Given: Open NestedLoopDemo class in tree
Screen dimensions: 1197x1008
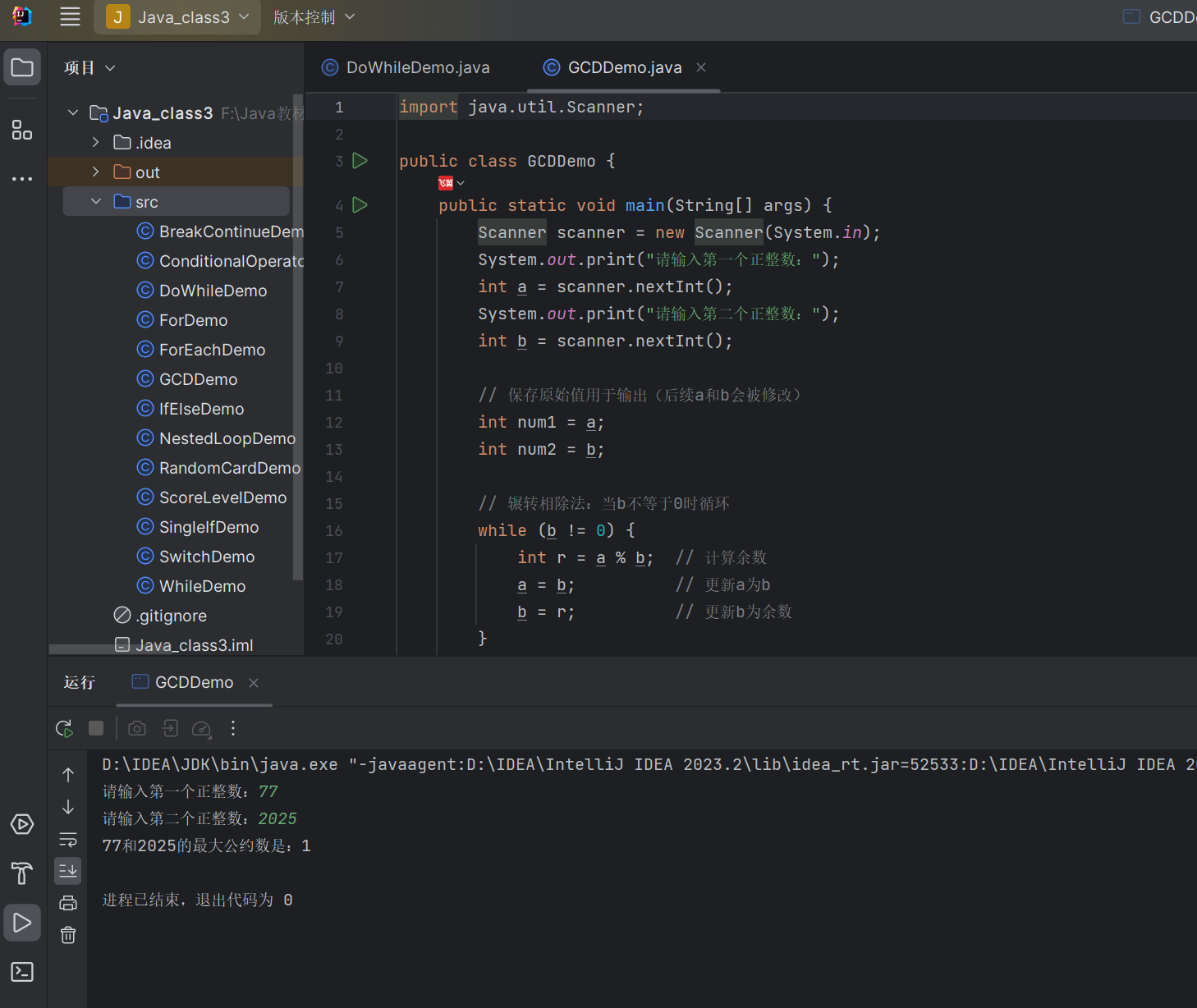Looking at the screenshot, I should tap(216, 438).
